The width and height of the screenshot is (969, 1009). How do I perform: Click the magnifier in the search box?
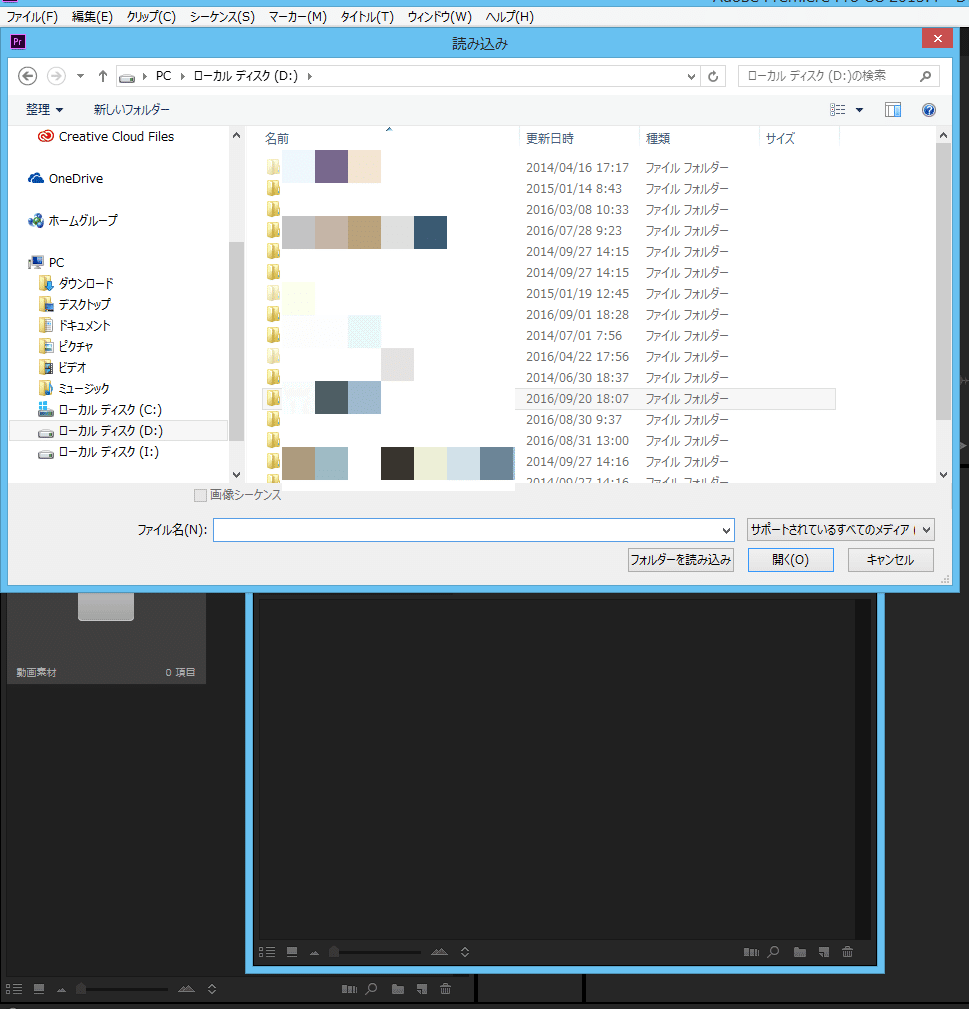(925, 76)
